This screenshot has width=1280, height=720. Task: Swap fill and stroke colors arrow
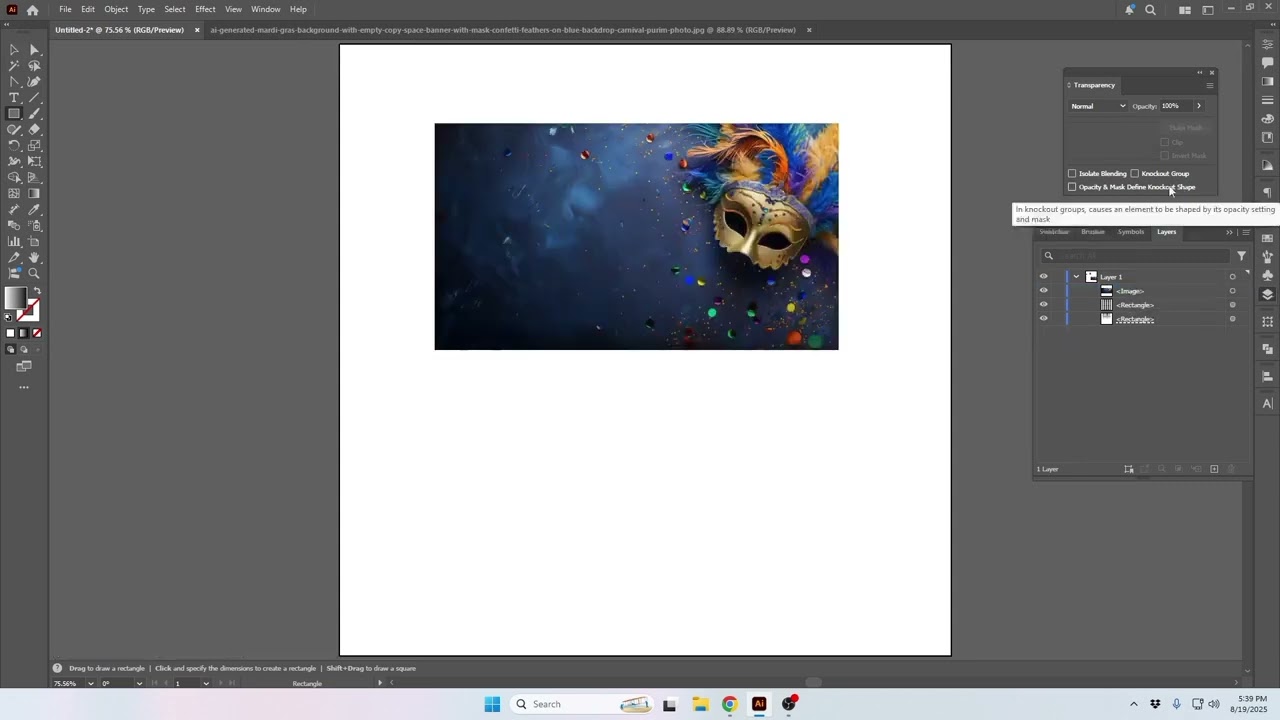tap(37, 291)
